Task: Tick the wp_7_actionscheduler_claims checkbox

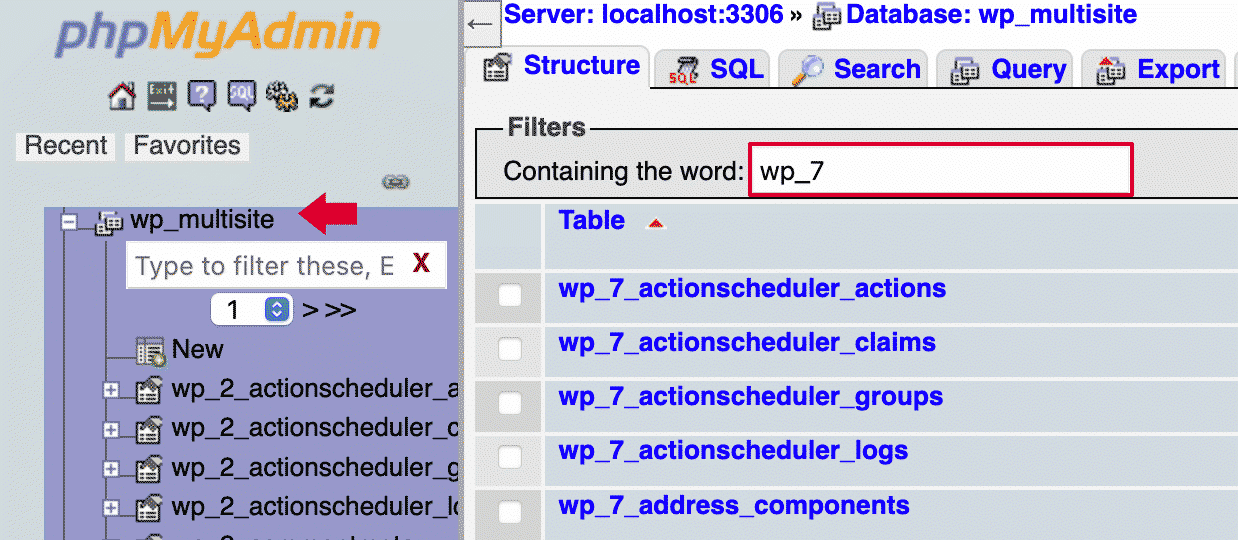Action: tap(510, 349)
